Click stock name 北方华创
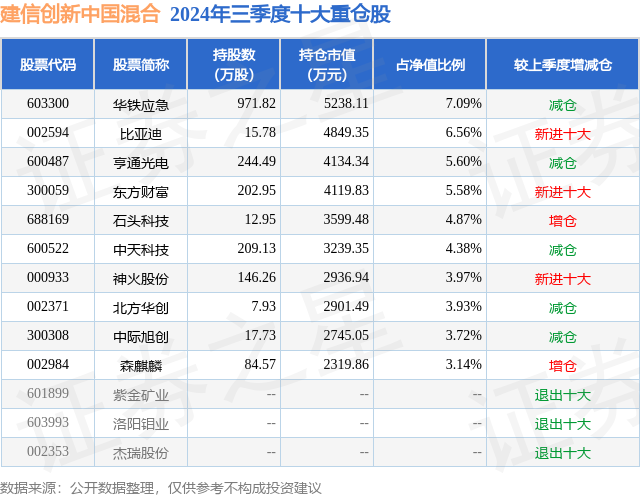This screenshot has width=640, height=497. tap(141, 308)
